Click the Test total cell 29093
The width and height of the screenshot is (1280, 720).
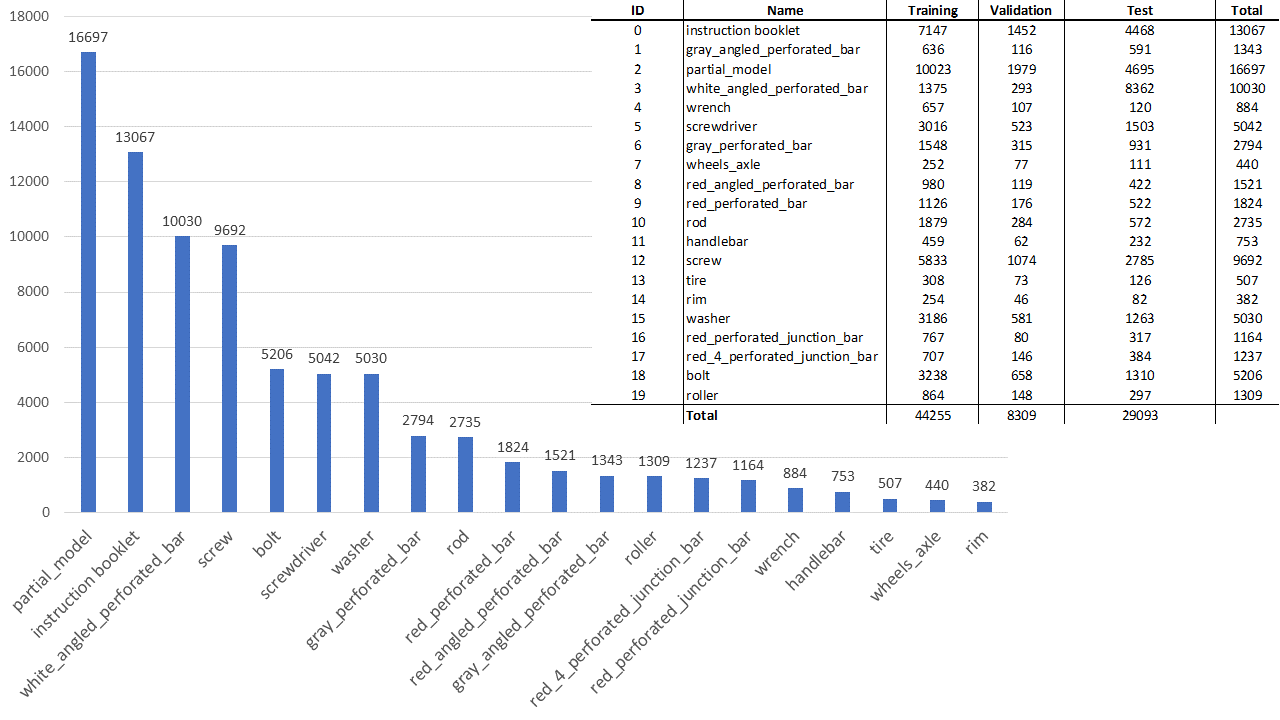pyautogui.click(x=1139, y=415)
